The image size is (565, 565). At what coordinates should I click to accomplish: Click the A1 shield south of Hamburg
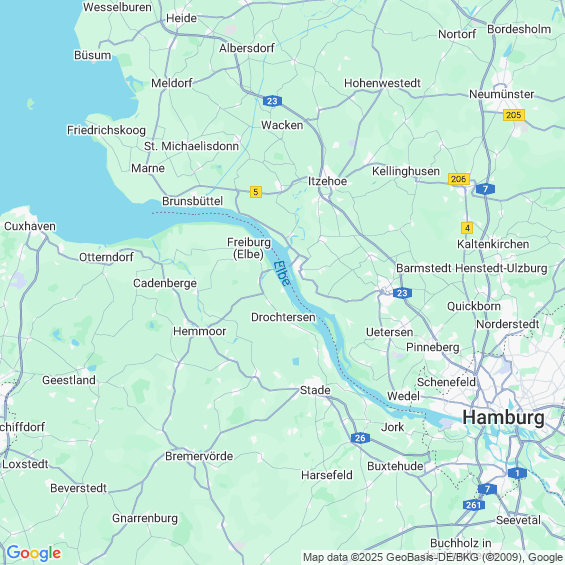[517, 473]
